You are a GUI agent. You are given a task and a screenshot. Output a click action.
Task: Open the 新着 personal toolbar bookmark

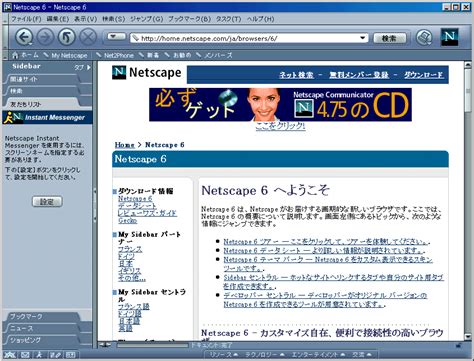[x=150, y=55]
